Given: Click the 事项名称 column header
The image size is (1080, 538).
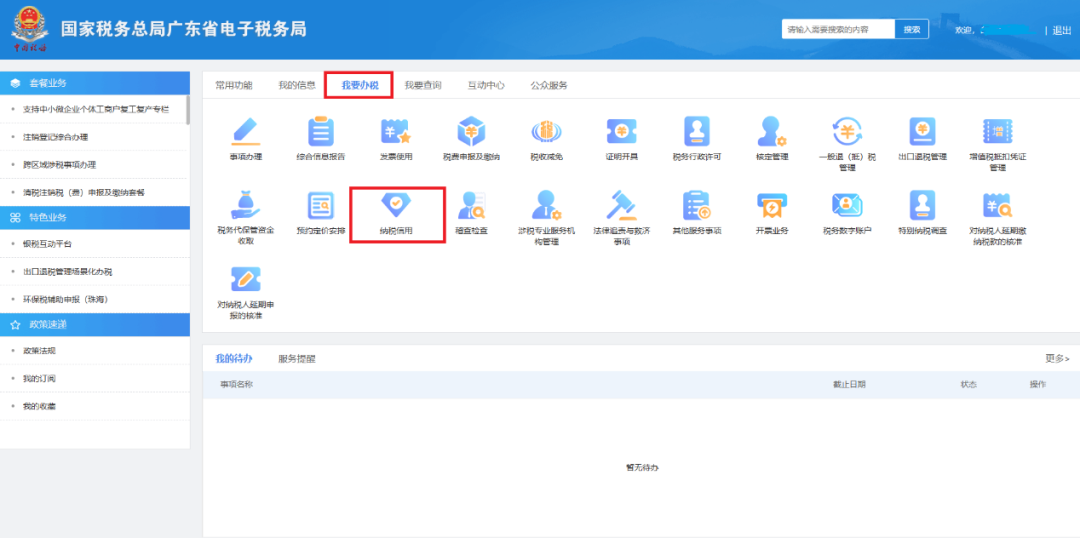Looking at the screenshot, I should click(236, 384).
